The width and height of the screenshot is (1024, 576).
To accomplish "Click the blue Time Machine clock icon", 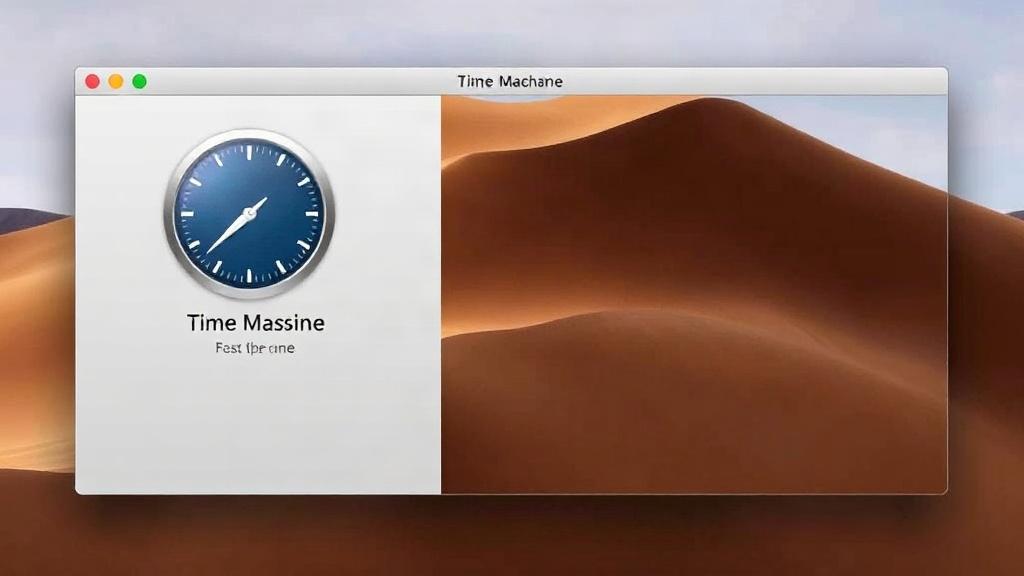I will (249, 214).
